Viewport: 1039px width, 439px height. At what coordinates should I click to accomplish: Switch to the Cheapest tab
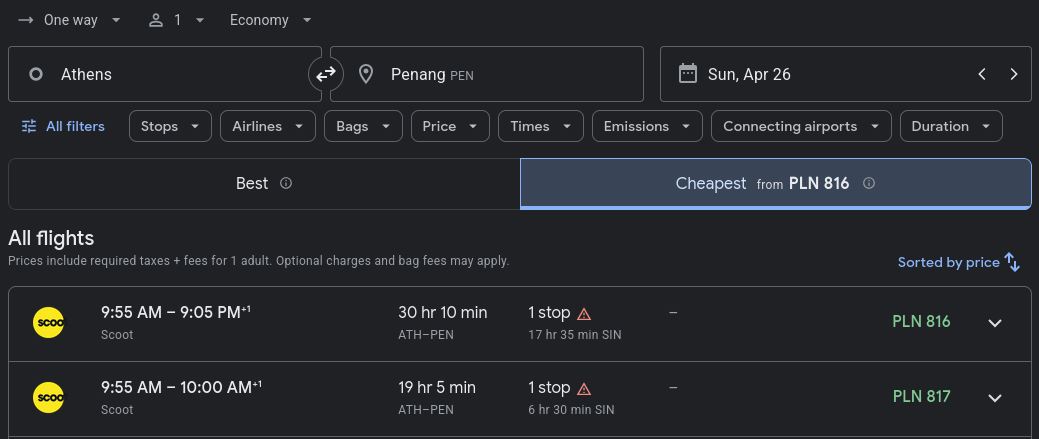(776, 183)
